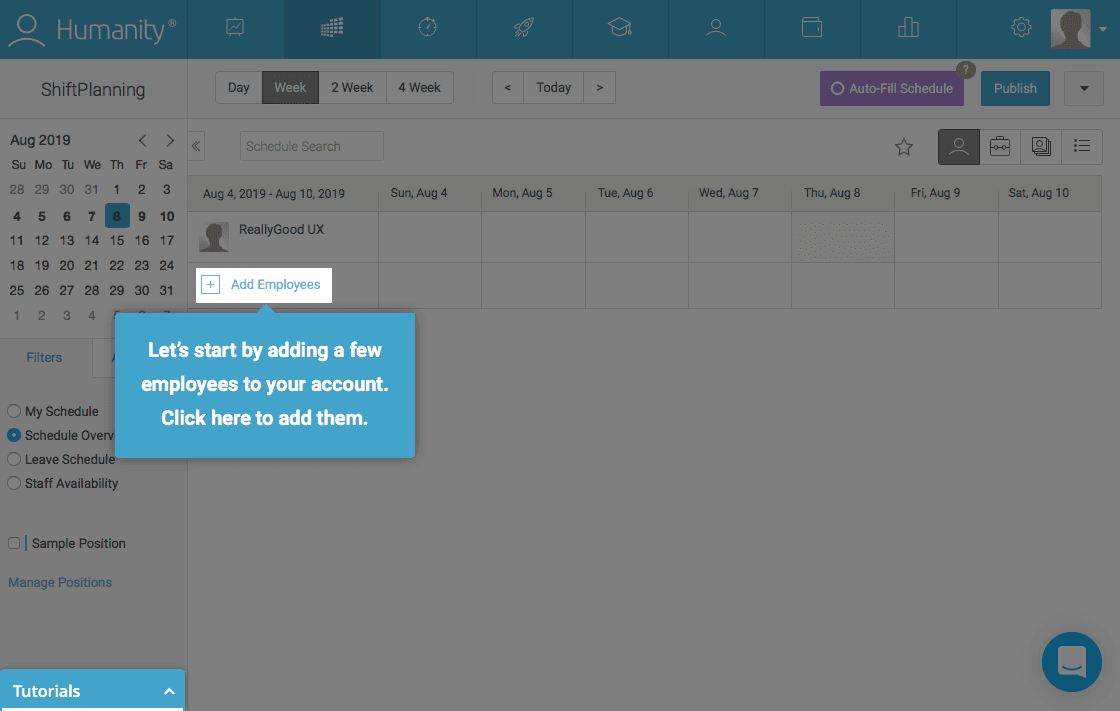Switch to the 2 Week view

point(352,88)
